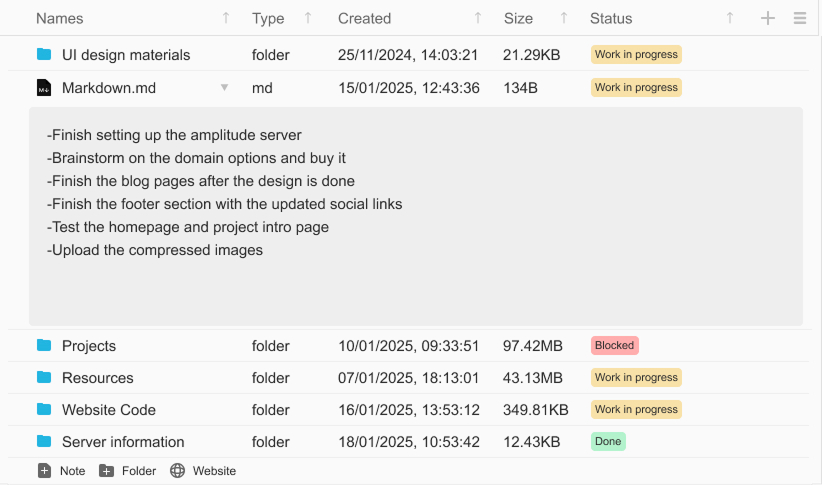This screenshot has width=822, height=485.
Task: Change the Done status on Server information
Action: [608, 441]
